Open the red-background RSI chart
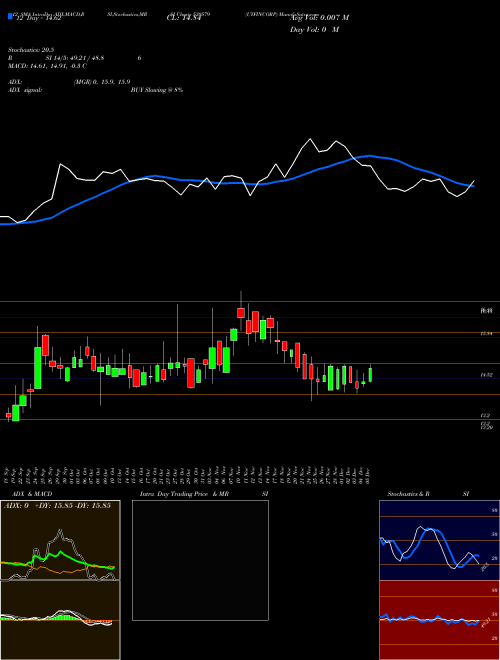Screen dimensions: 500x660 (439, 620)
